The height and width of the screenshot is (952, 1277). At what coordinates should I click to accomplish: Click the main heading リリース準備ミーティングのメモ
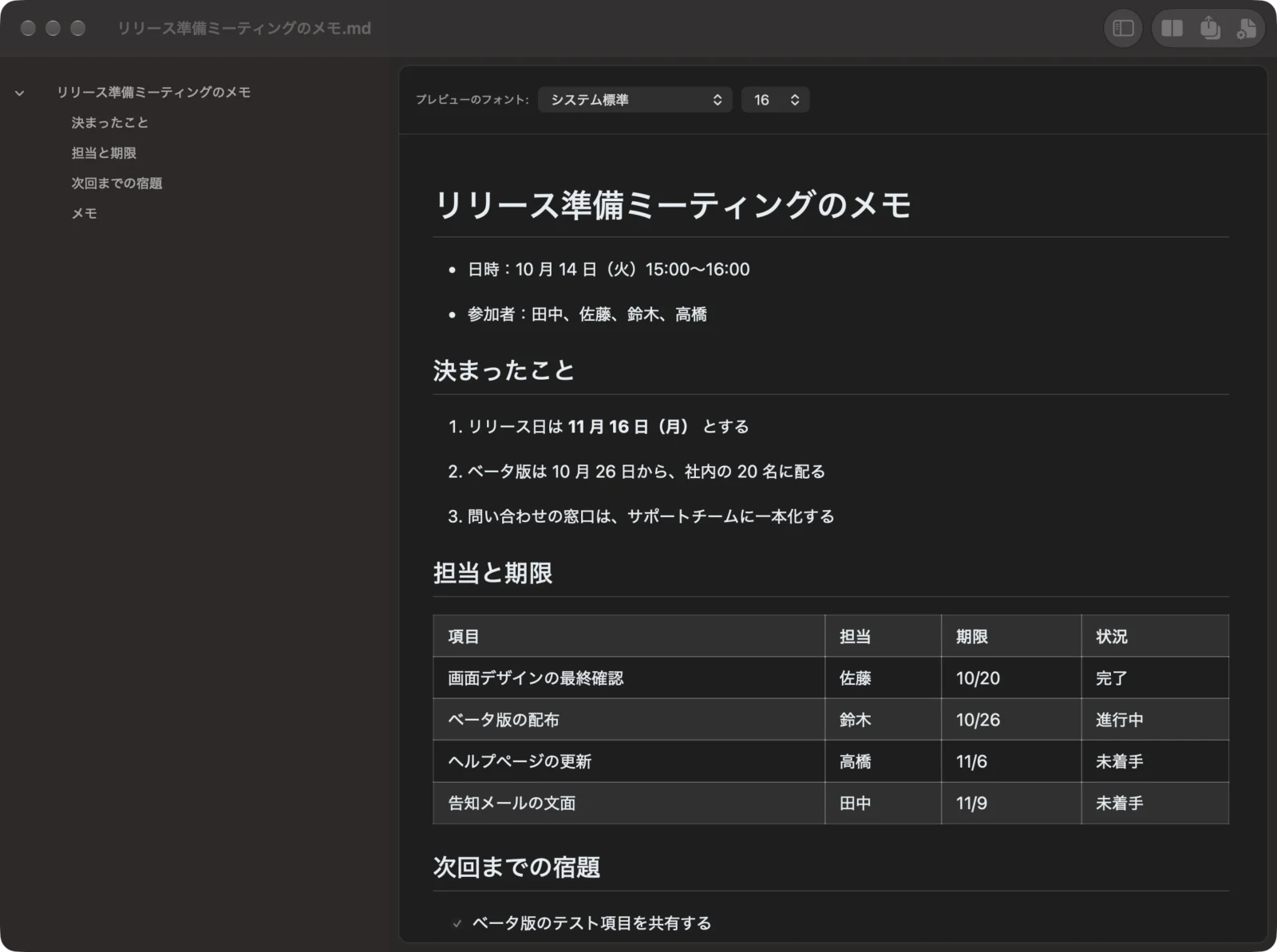coord(673,205)
